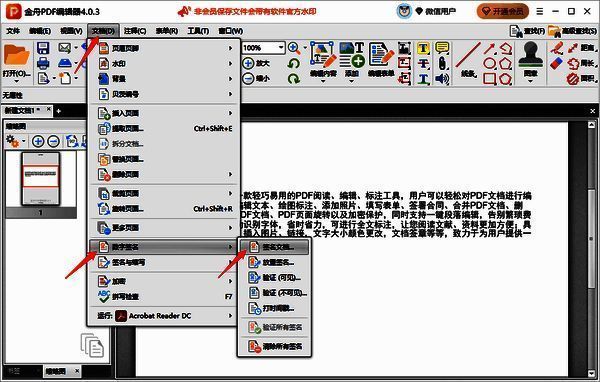Open the hamburger menu in title bar

540,11
